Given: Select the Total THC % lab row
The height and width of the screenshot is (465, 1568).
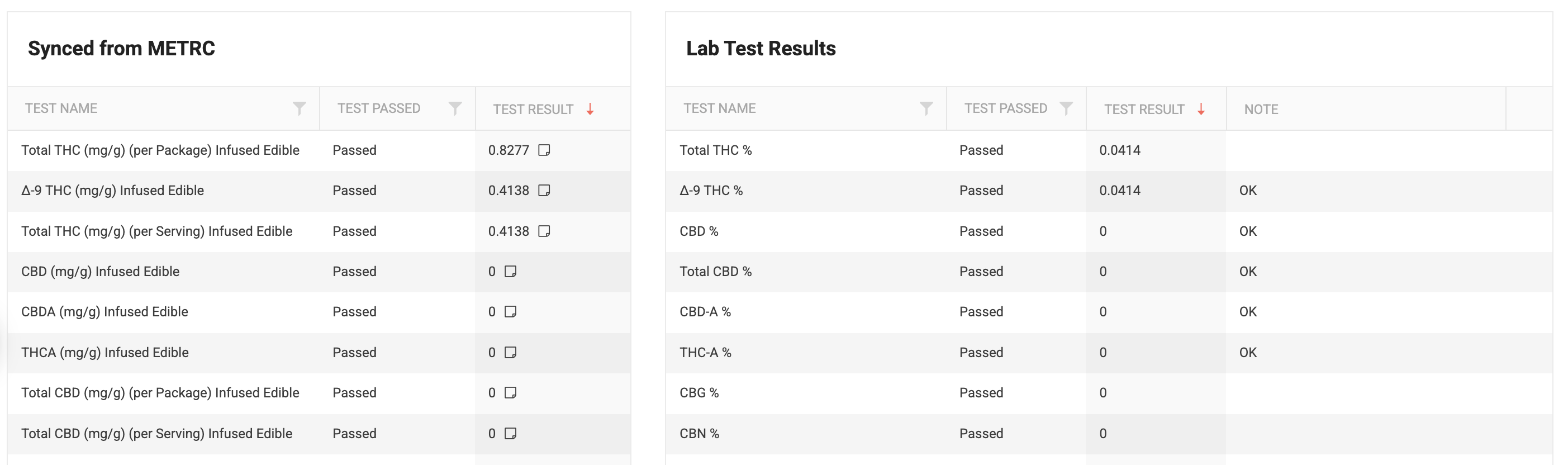Looking at the screenshot, I should 716,150.
